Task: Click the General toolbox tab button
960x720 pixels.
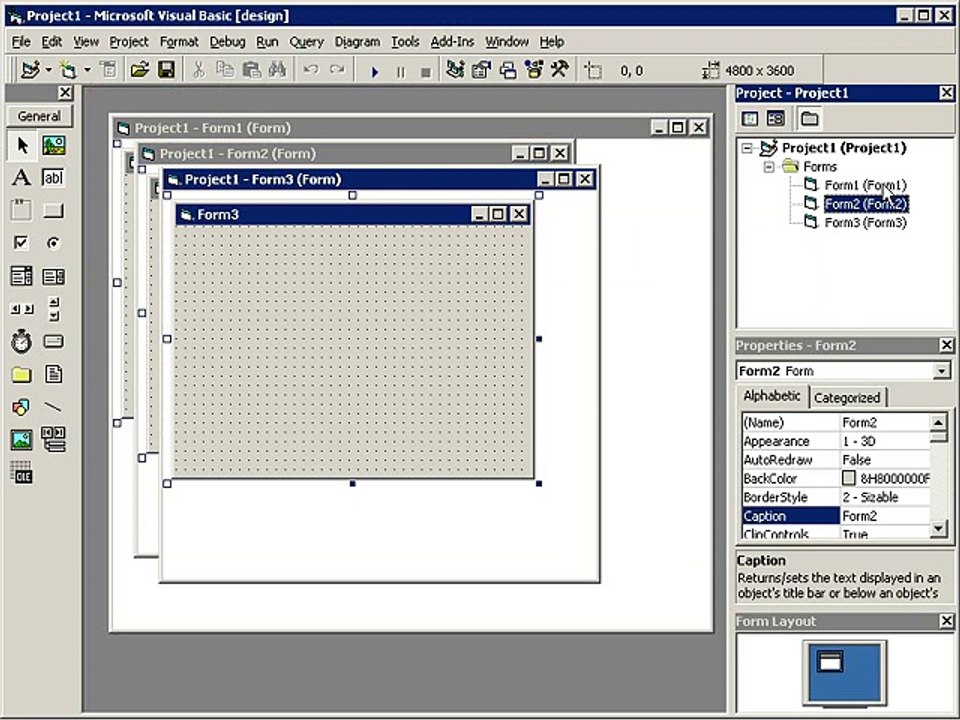Action: tap(39, 116)
